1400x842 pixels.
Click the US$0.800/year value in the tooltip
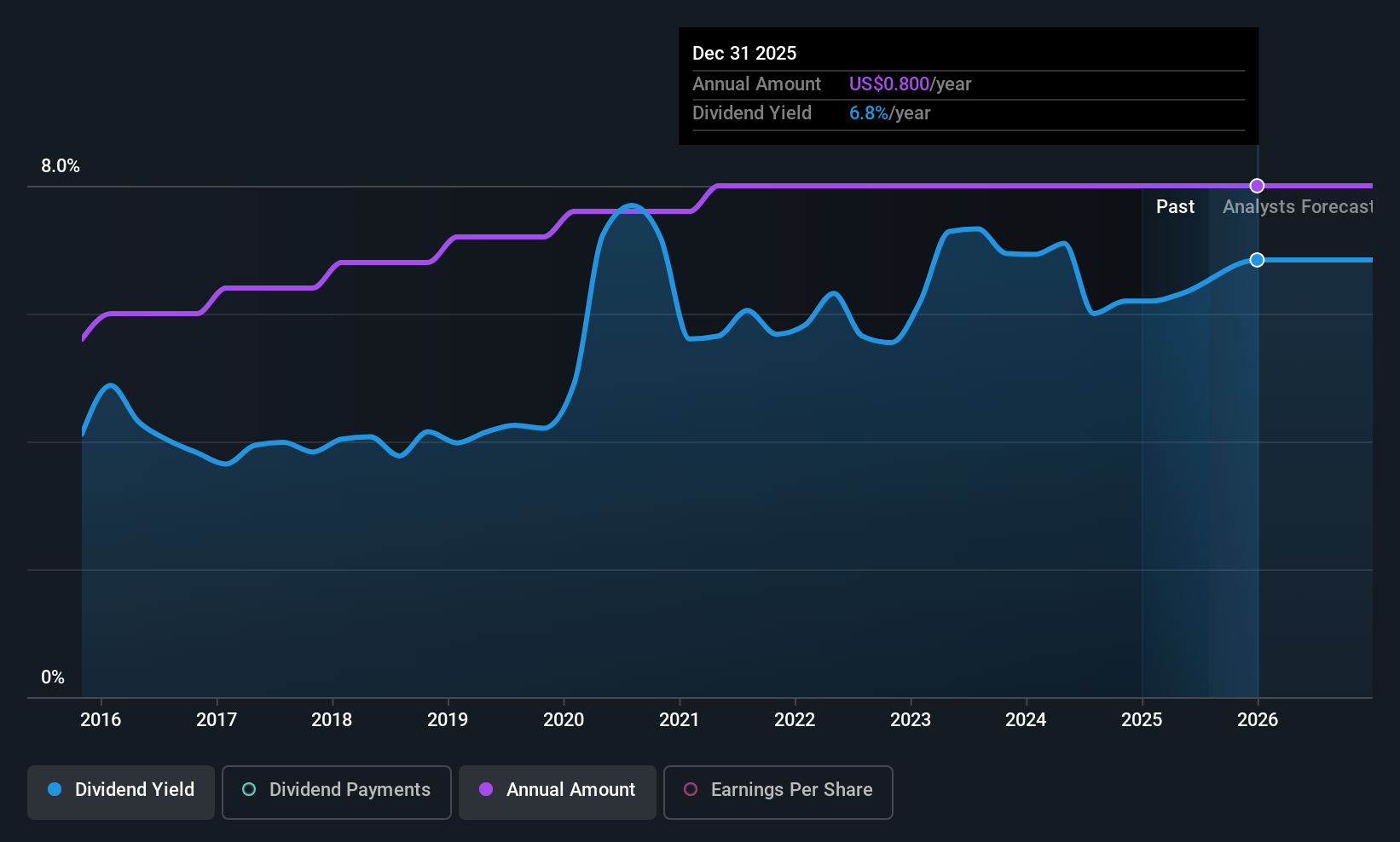click(x=910, y=84)
